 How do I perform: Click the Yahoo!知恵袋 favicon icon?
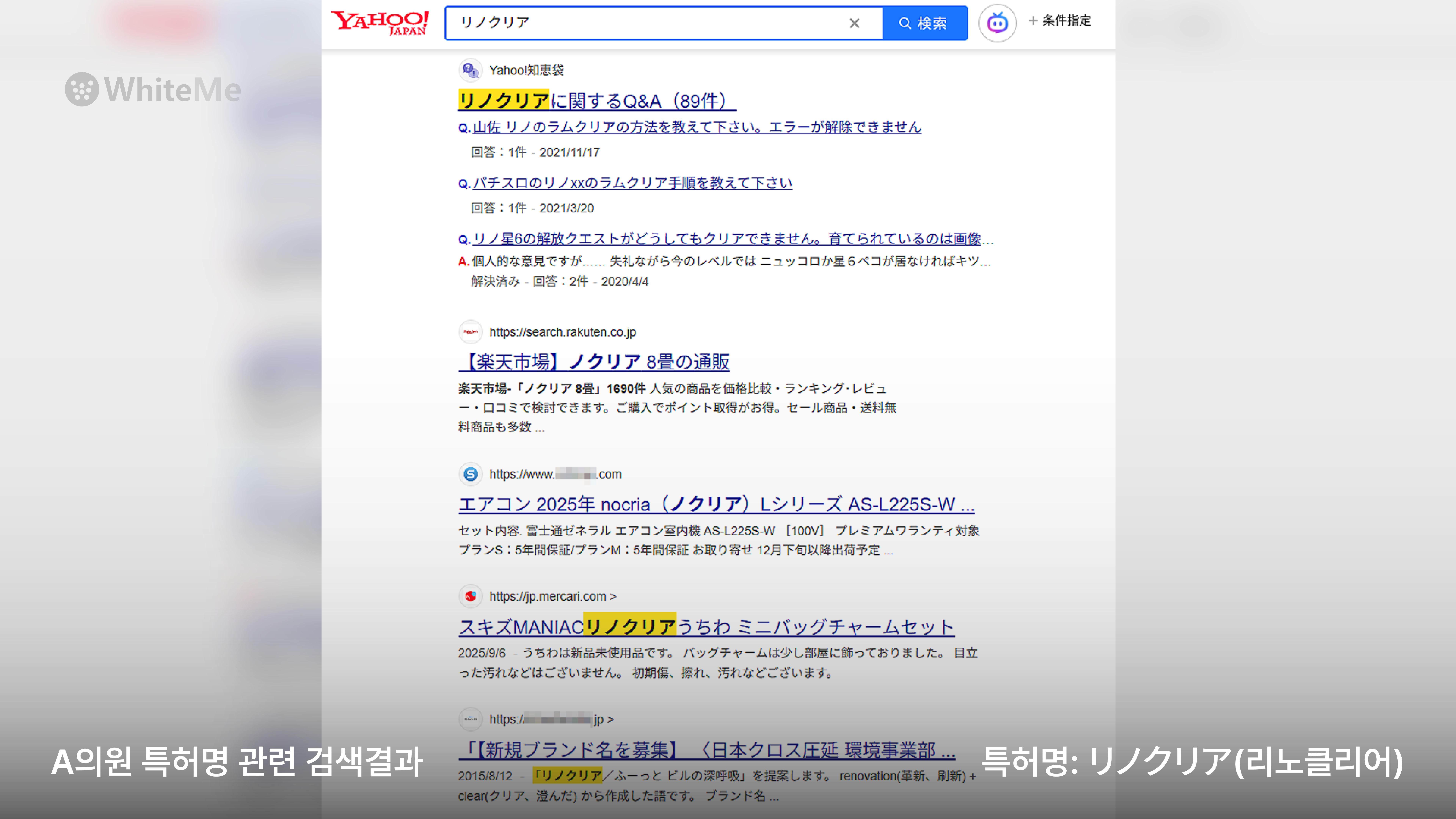(x=470, y=70)
